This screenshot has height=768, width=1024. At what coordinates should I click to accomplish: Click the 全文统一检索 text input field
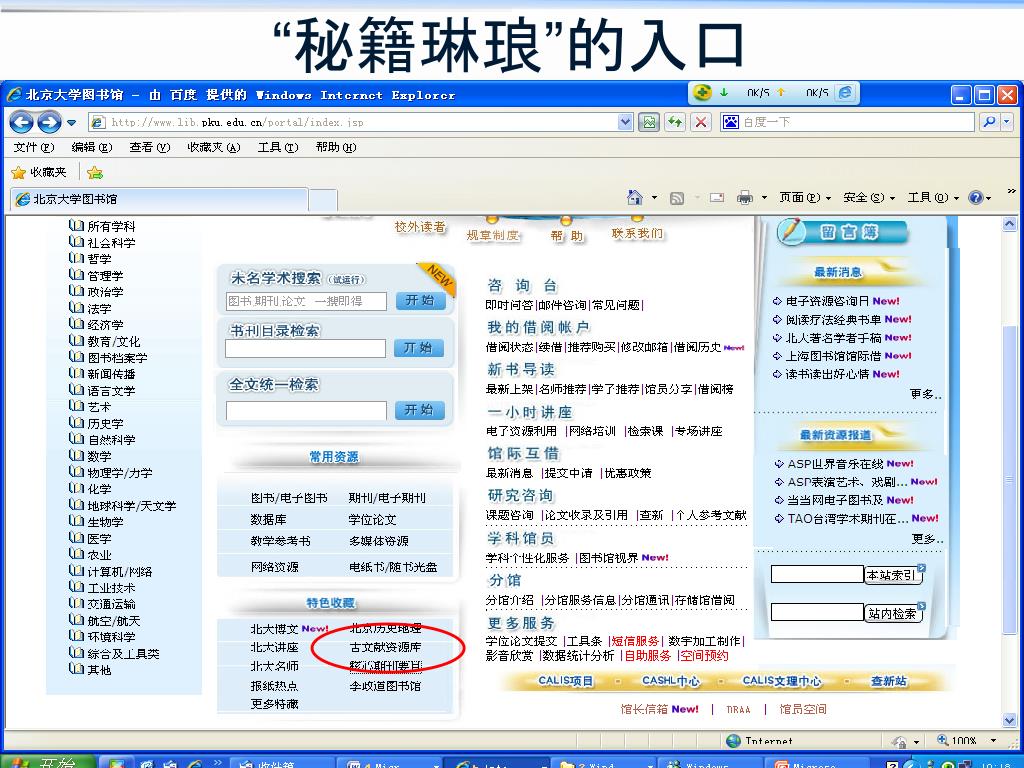tap(306, 411)
